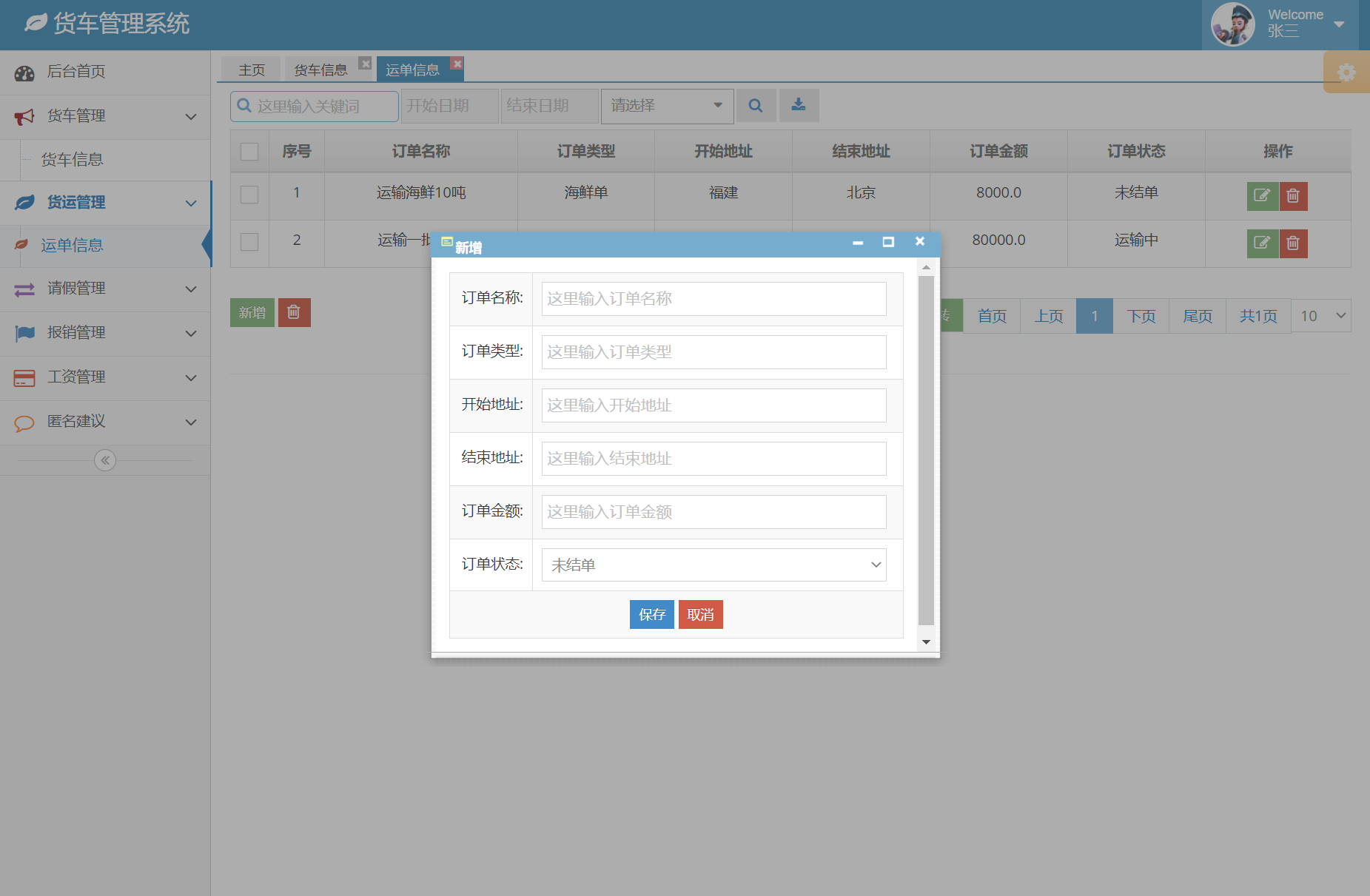Select the search magnifier icon

pyautogui.click(x=756, y=105)
